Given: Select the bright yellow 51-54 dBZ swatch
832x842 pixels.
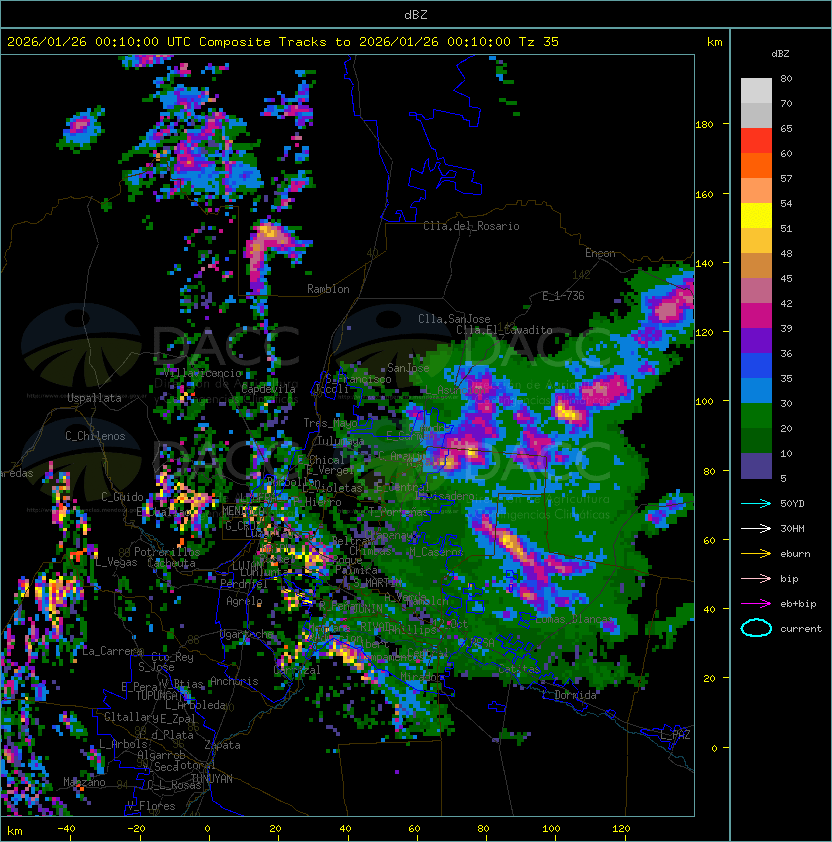Looking at the screenshot, I should click(x=756, y=215).
